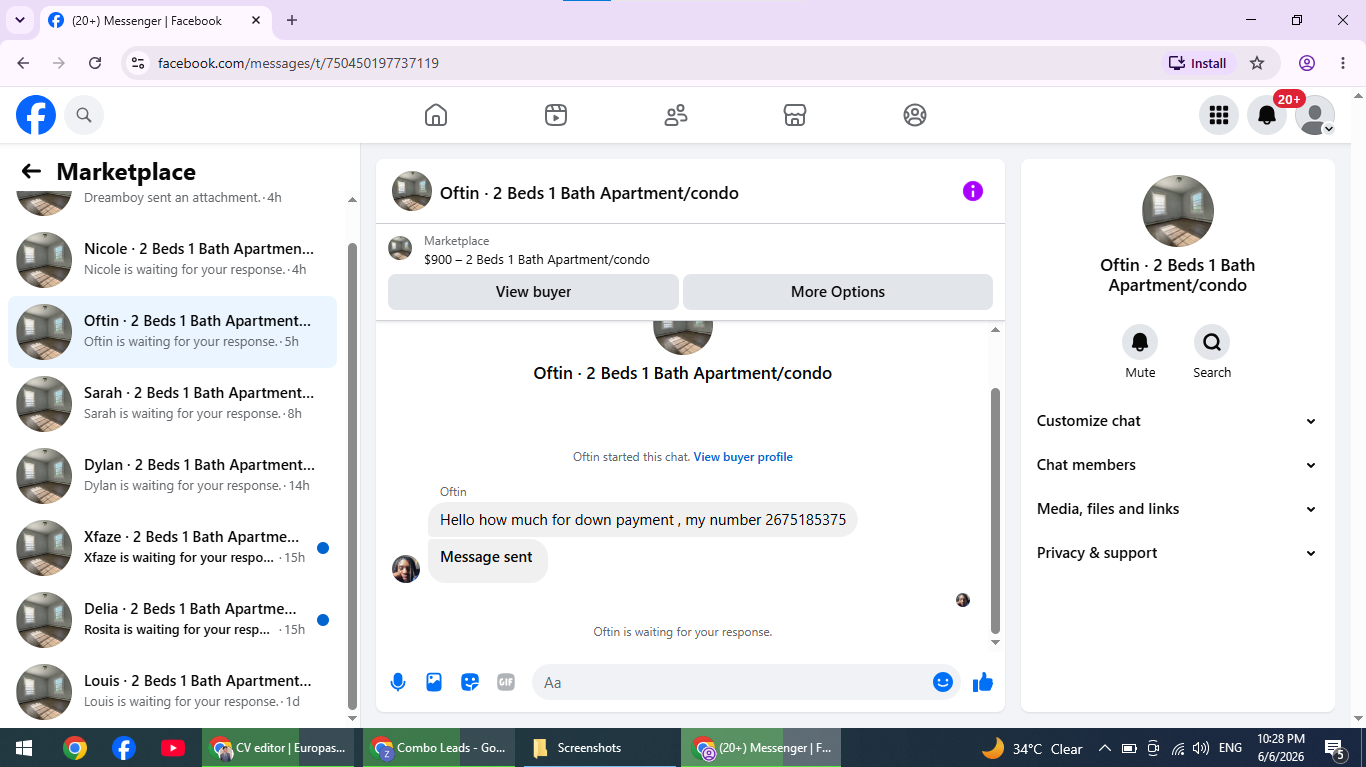1366x767 pixels.
Task: Click the conversation list scrollbar
Action: [352, 475]
